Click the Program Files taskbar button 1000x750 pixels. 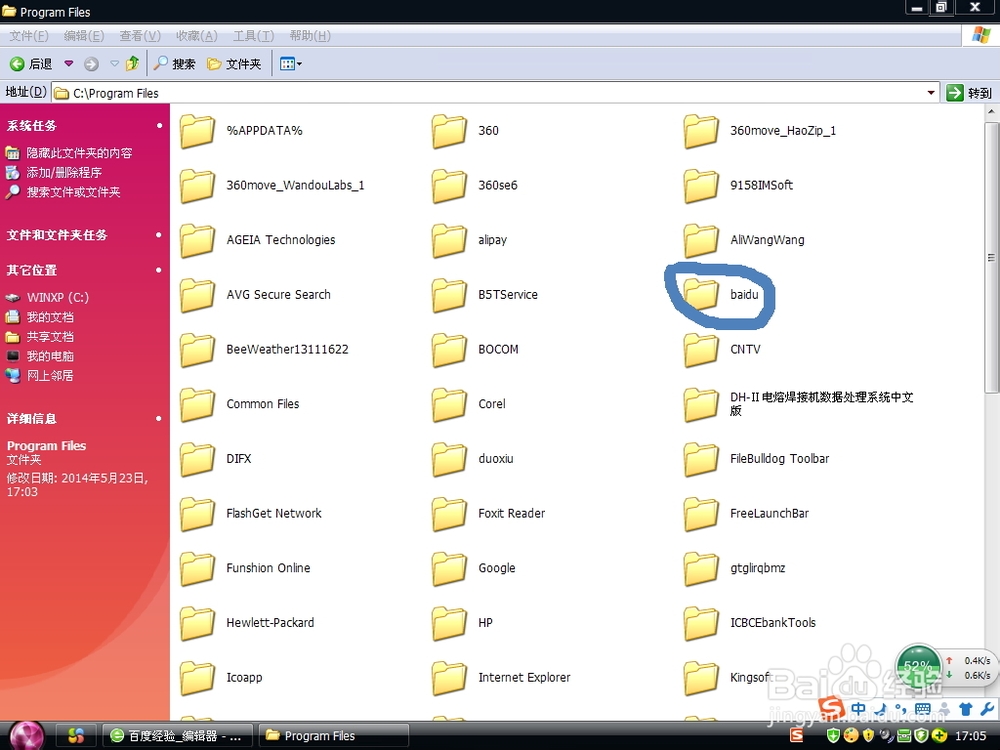[334, 736]
